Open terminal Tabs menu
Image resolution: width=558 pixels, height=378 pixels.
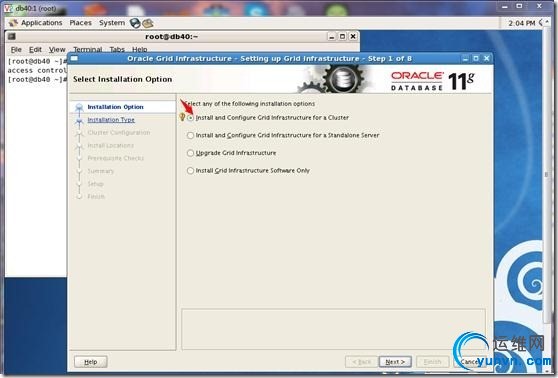[x=117, y=49]
